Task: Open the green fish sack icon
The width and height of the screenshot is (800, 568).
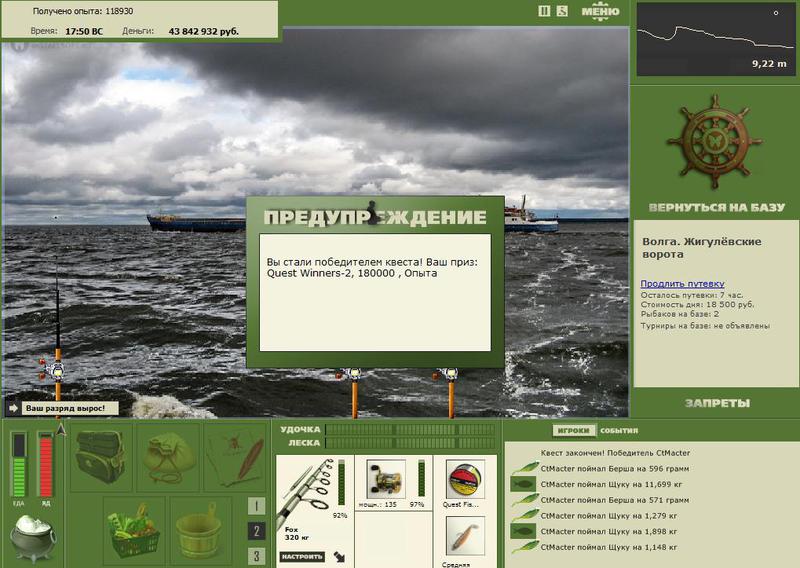Action: click(x=168, y=457)
